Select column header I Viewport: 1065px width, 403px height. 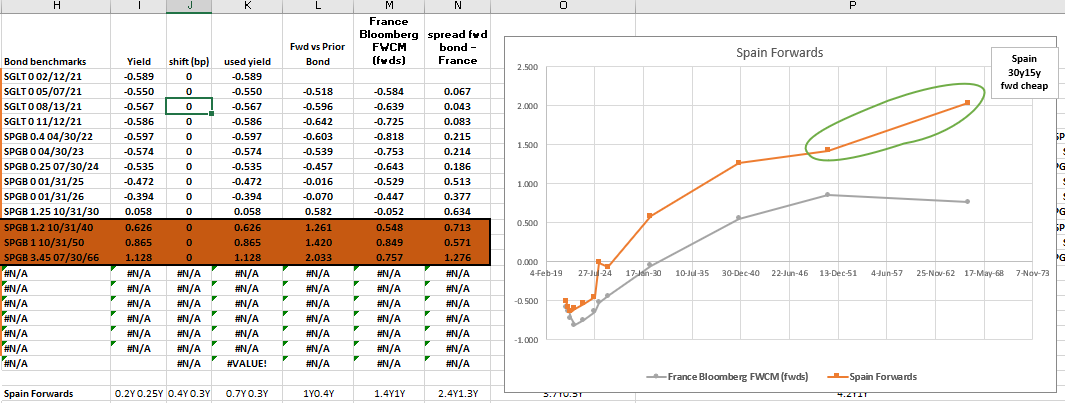(139, 5)
